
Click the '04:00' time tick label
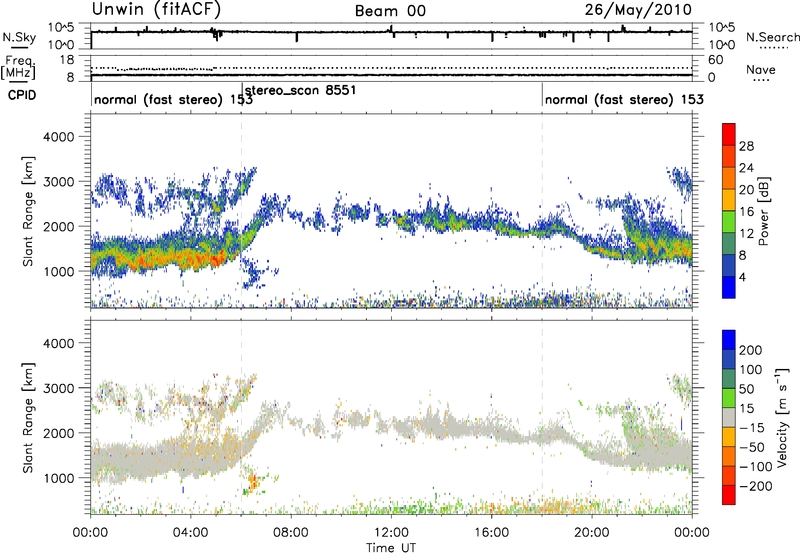[191, 533]
